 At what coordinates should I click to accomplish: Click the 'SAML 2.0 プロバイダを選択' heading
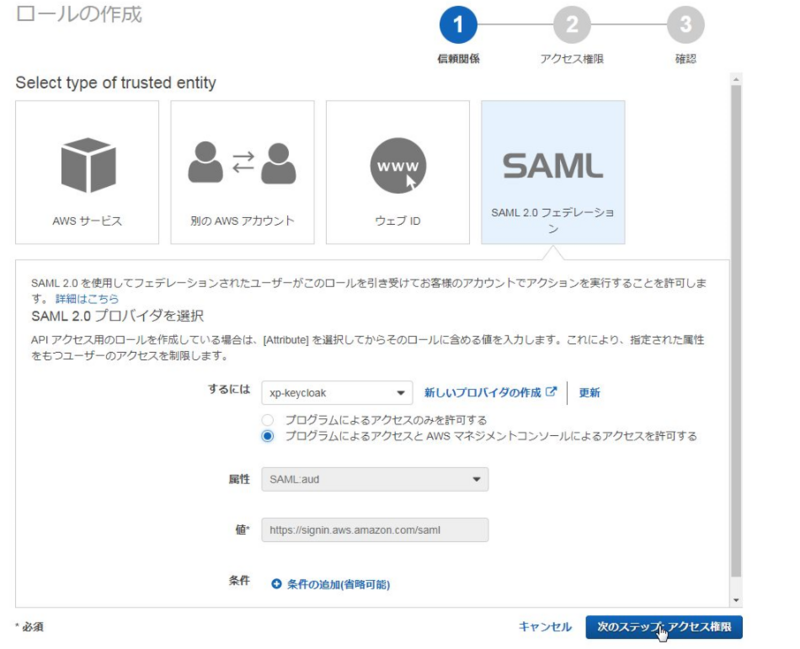[x=117, y=316]
